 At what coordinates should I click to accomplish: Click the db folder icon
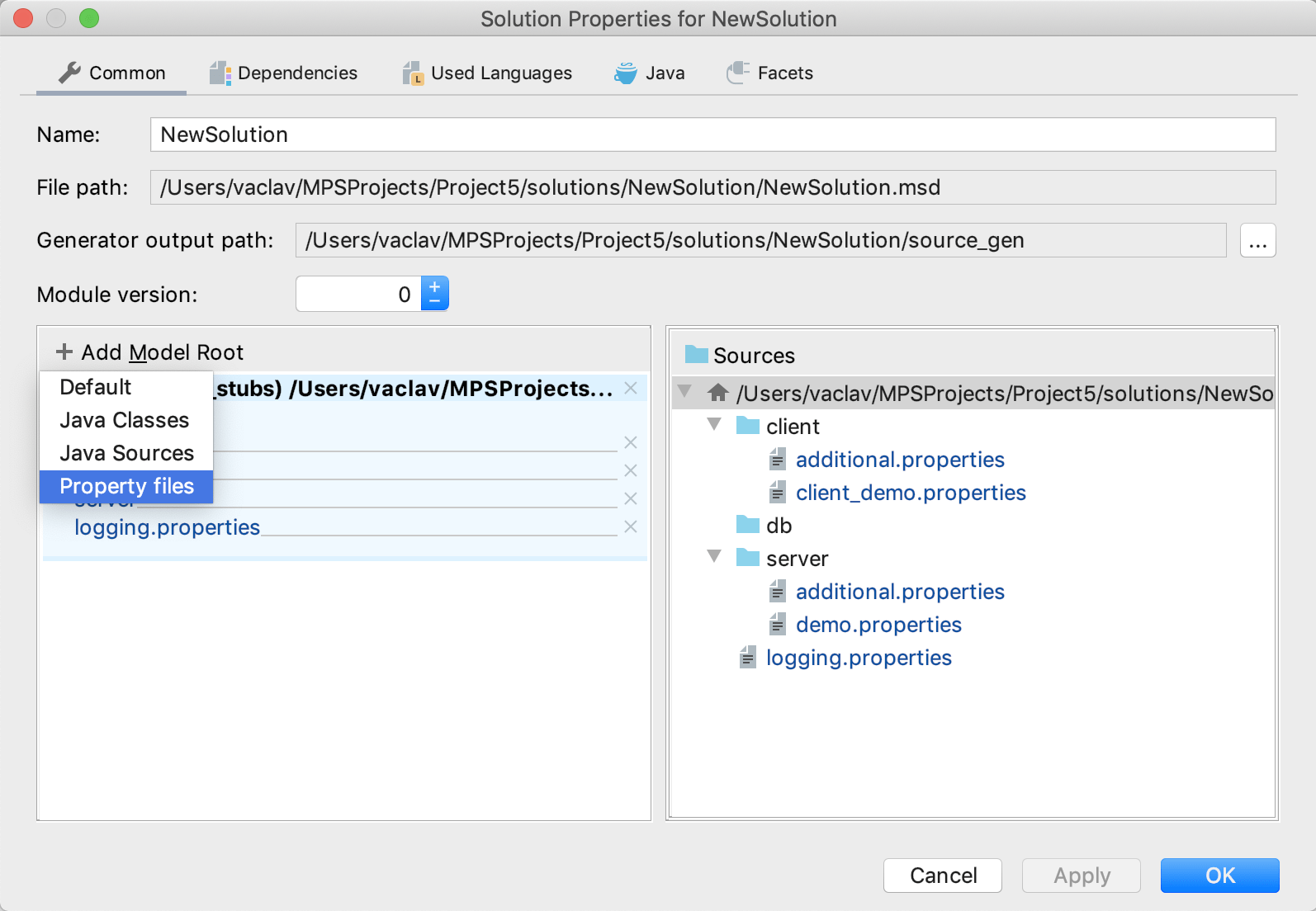click(748, 525)
